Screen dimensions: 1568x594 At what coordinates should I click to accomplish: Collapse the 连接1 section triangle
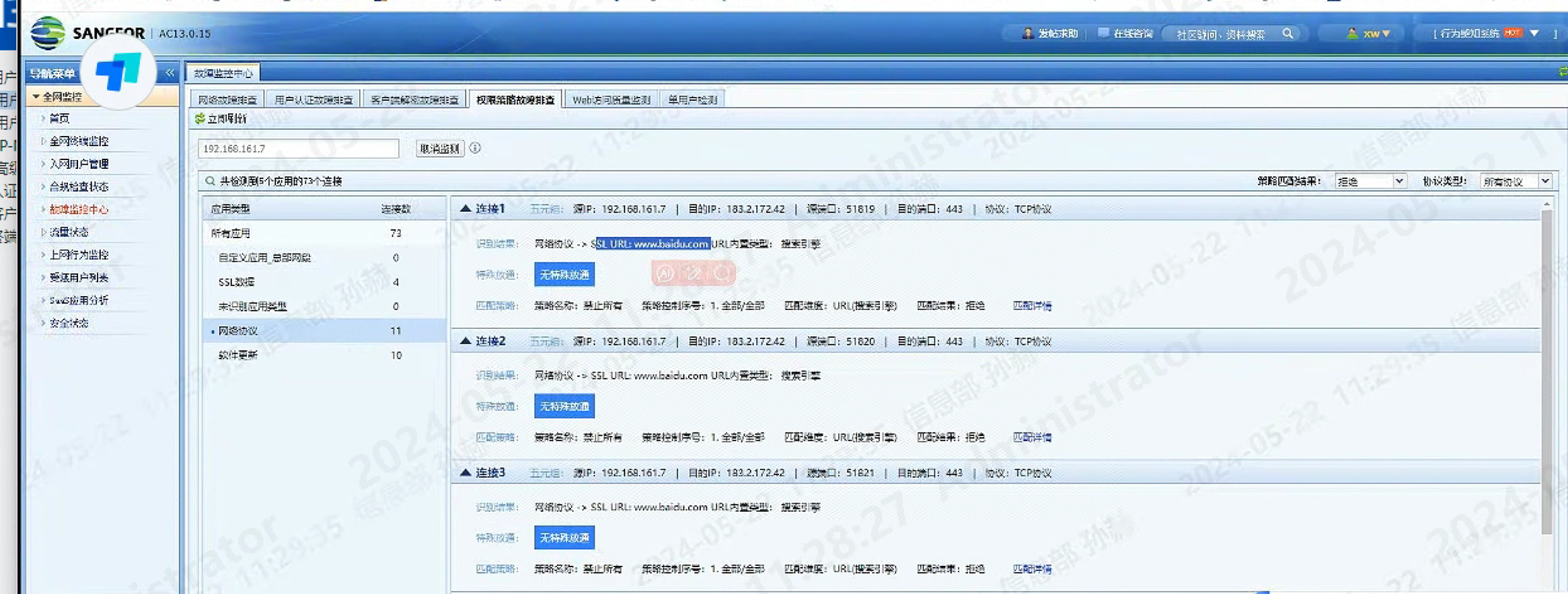pyautogui.click(x=465, y=209)
